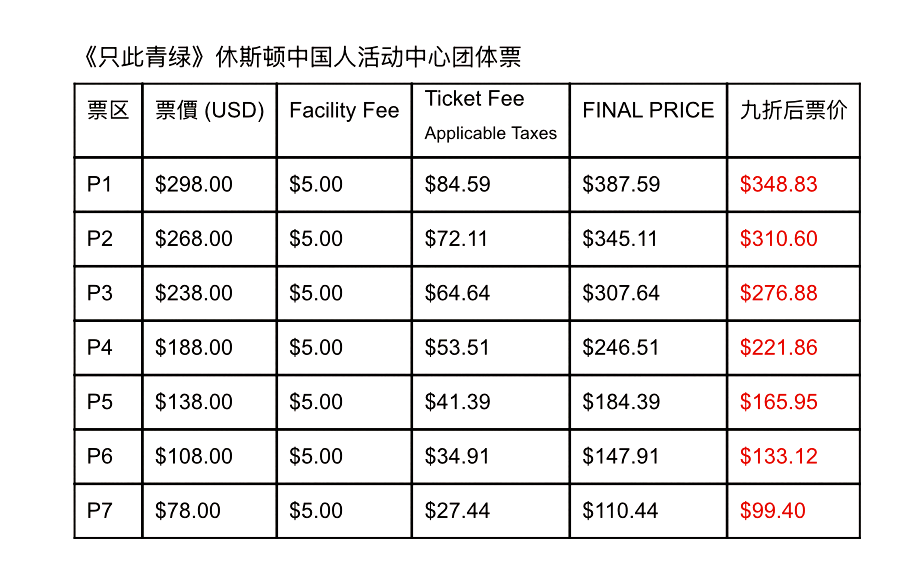924x574 pixels.
Task: Select the $188.00 price in row P4
Action: [194, 348]
